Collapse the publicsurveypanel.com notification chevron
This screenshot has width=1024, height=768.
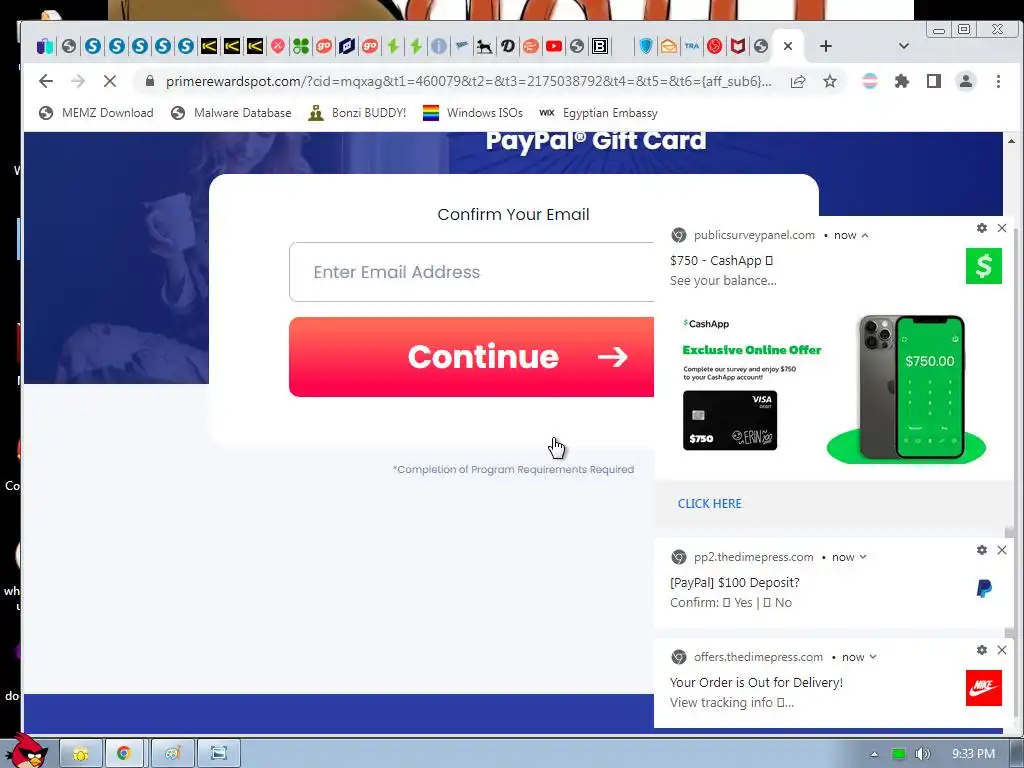pyautogui.click(x=865, y=235)
